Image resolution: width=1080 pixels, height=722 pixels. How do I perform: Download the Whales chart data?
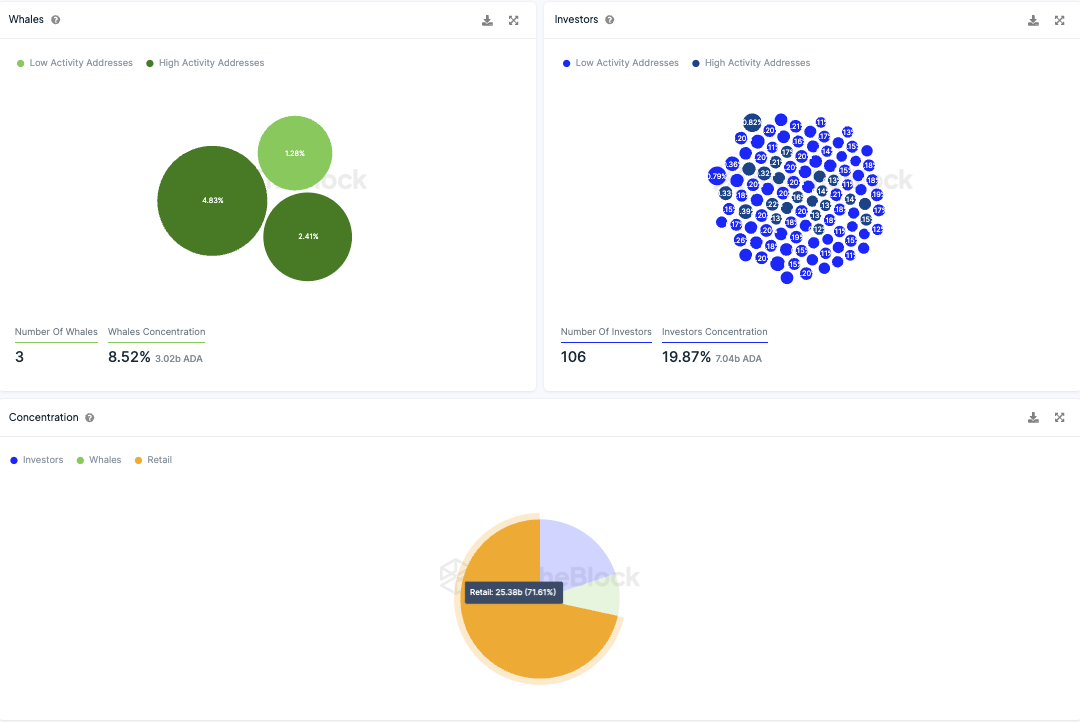coord(487,21)
